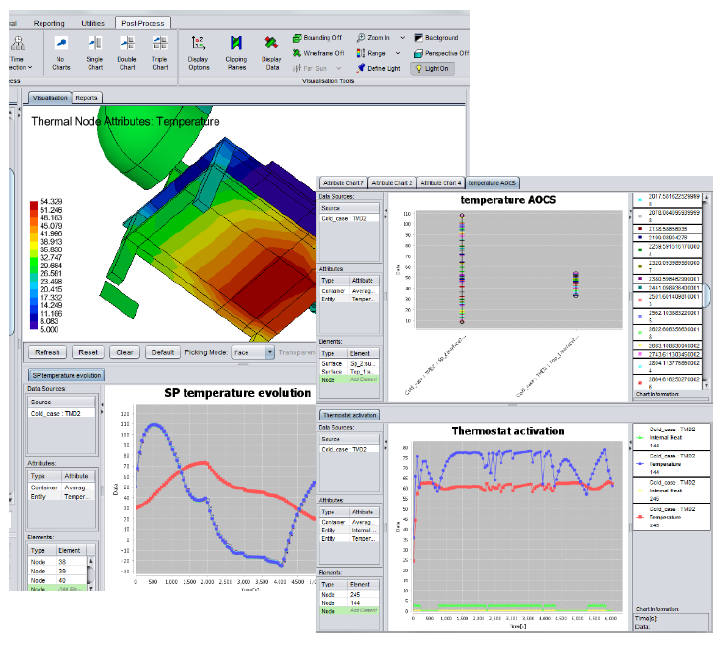Select the Attribute Chart 7 tab
This screenshot has width=722, height=651.
pos(343,183)
